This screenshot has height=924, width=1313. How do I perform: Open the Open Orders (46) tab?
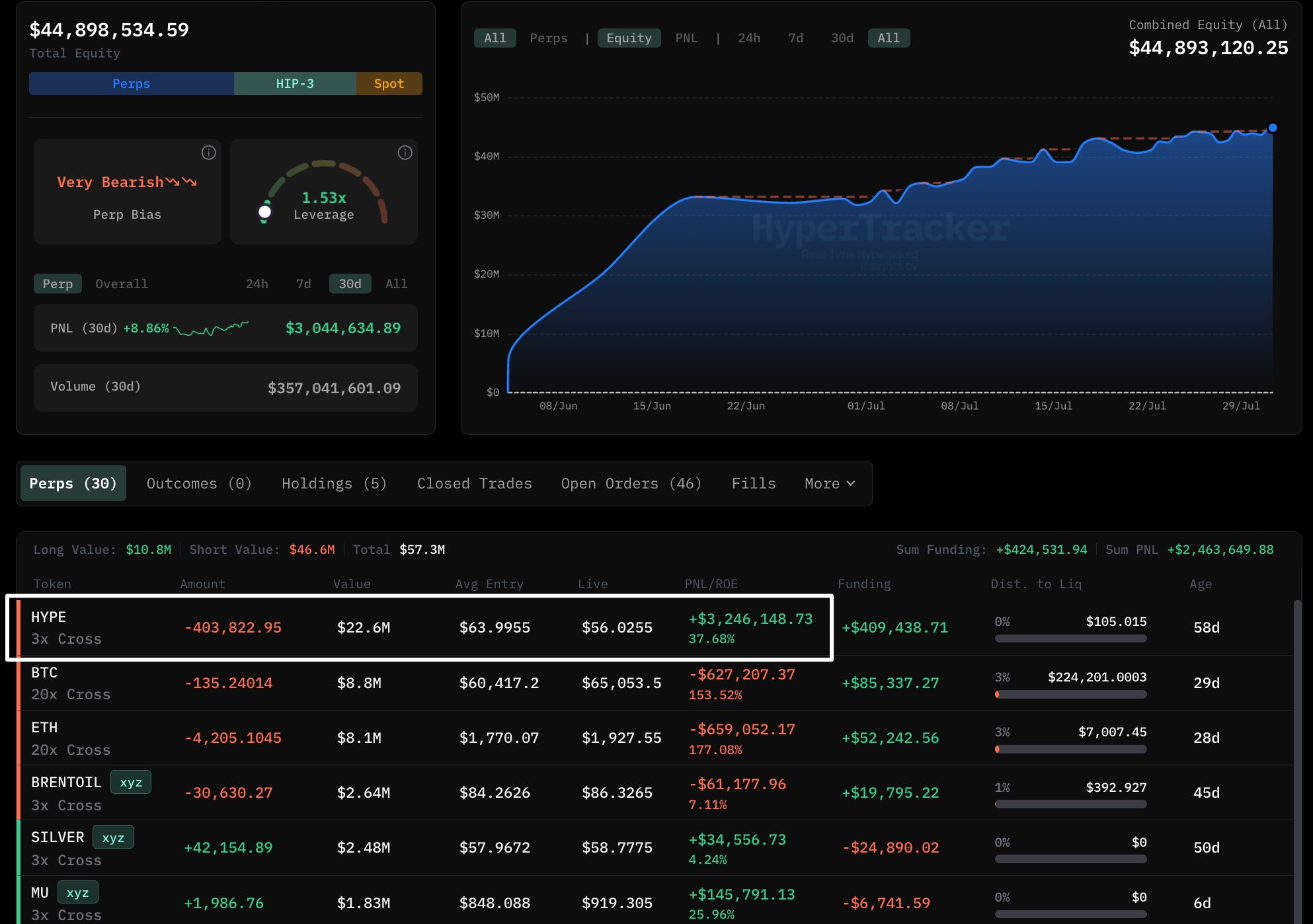tap(631, 483)
